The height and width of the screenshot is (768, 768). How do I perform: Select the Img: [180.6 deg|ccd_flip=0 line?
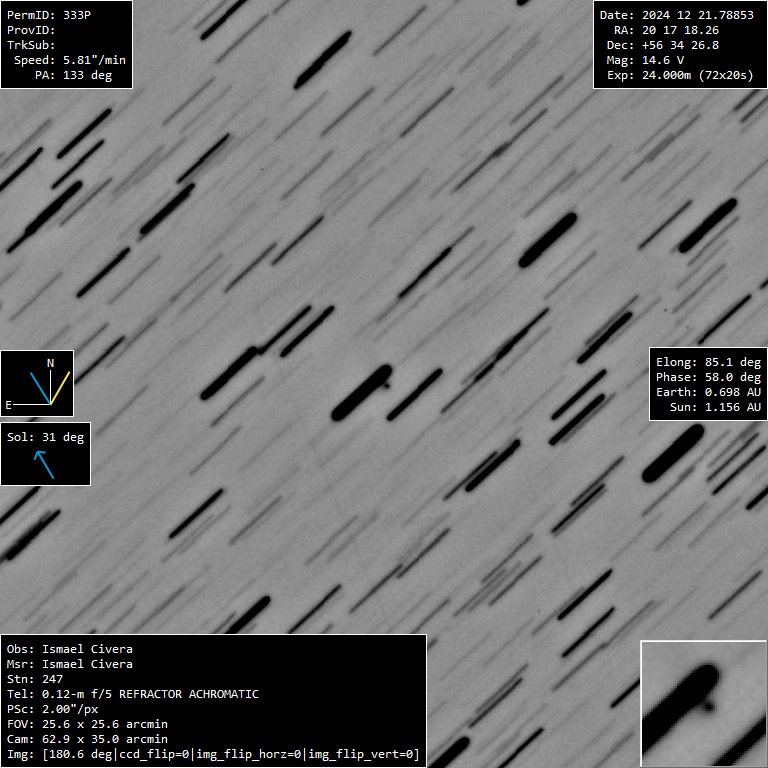[x=213, y=754]
